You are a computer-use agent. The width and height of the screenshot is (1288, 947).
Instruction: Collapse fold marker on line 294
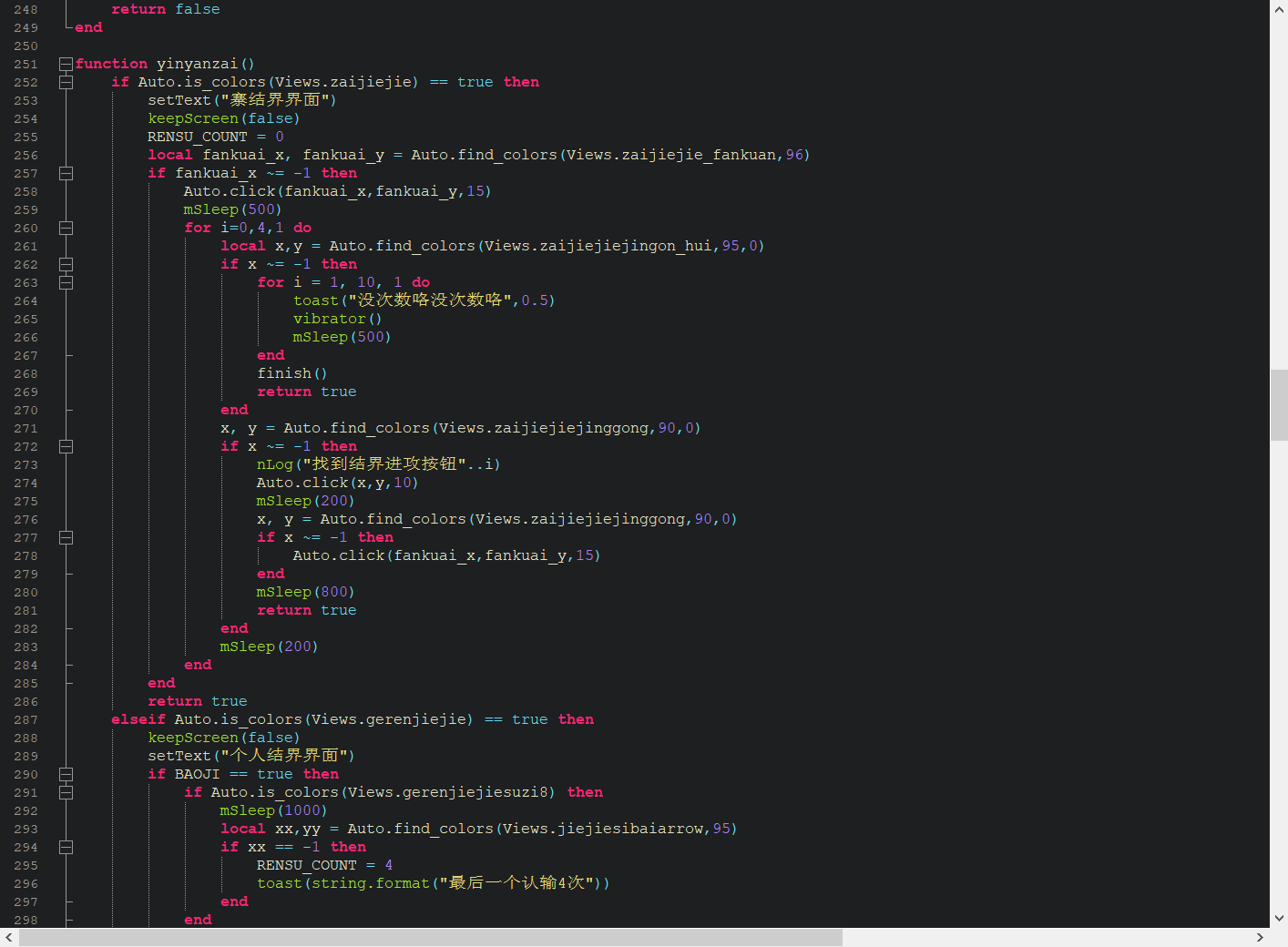click(66, 847)
